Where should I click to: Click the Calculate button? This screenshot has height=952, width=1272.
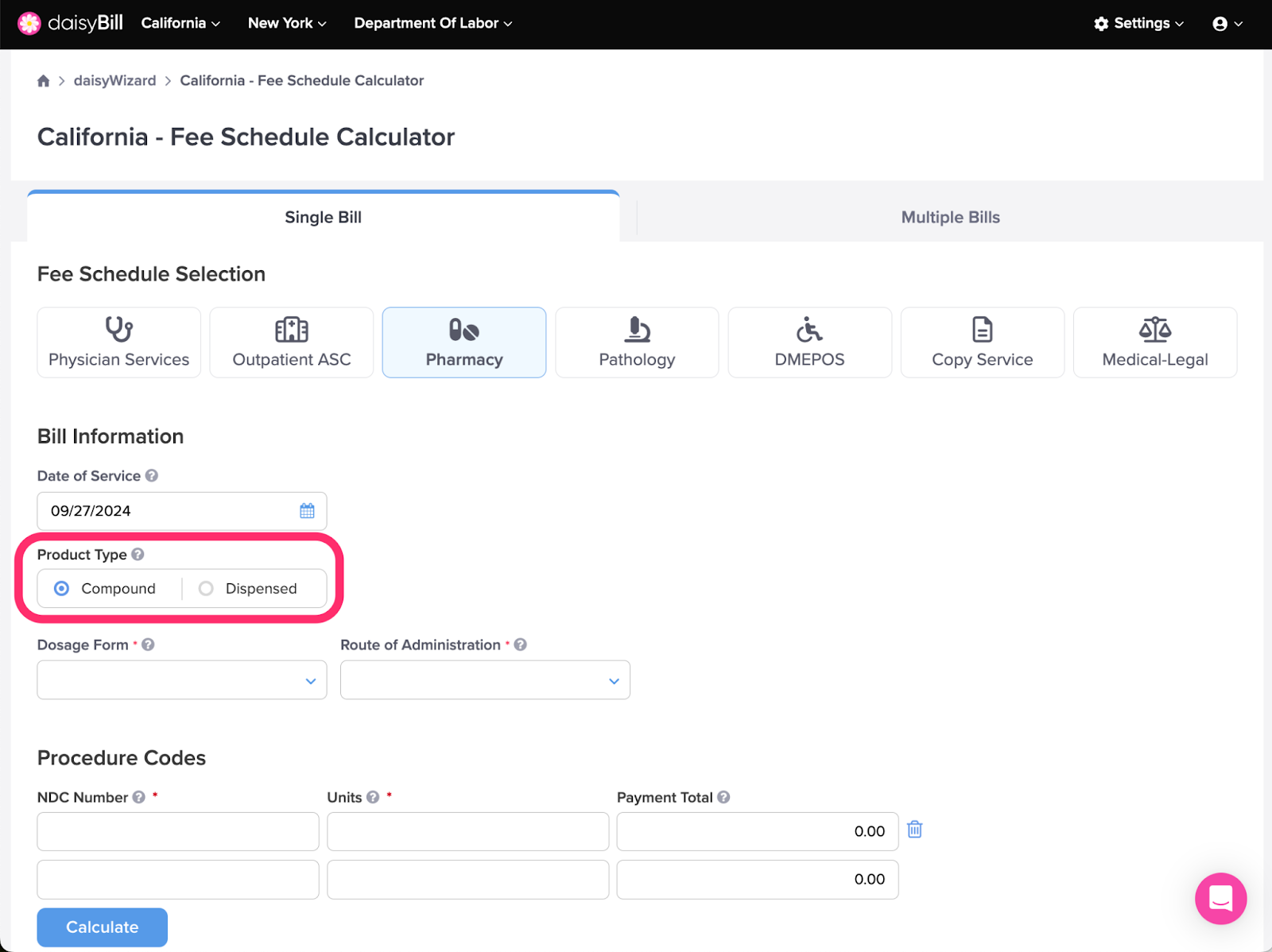[x=103, y=927]
